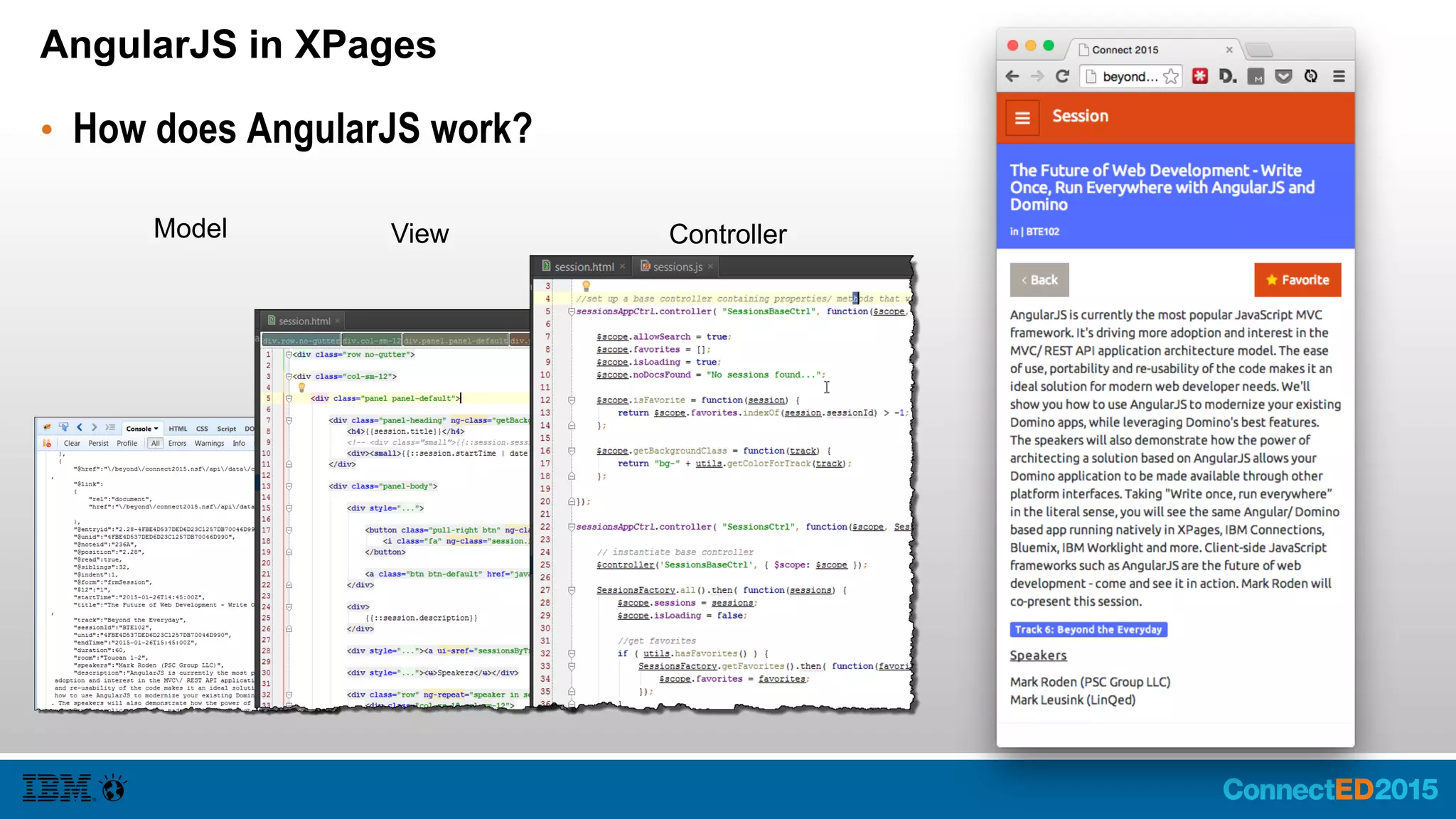Go back using the browser's back arrow
The width and height of the screenshot is (1456, 819).
[1012, 76]
